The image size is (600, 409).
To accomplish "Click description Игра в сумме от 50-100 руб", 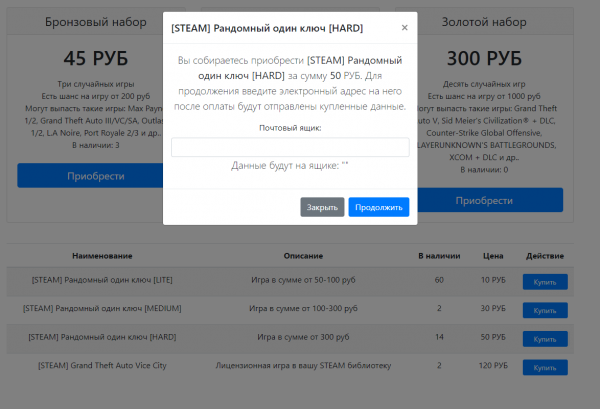I will point(303,280).
